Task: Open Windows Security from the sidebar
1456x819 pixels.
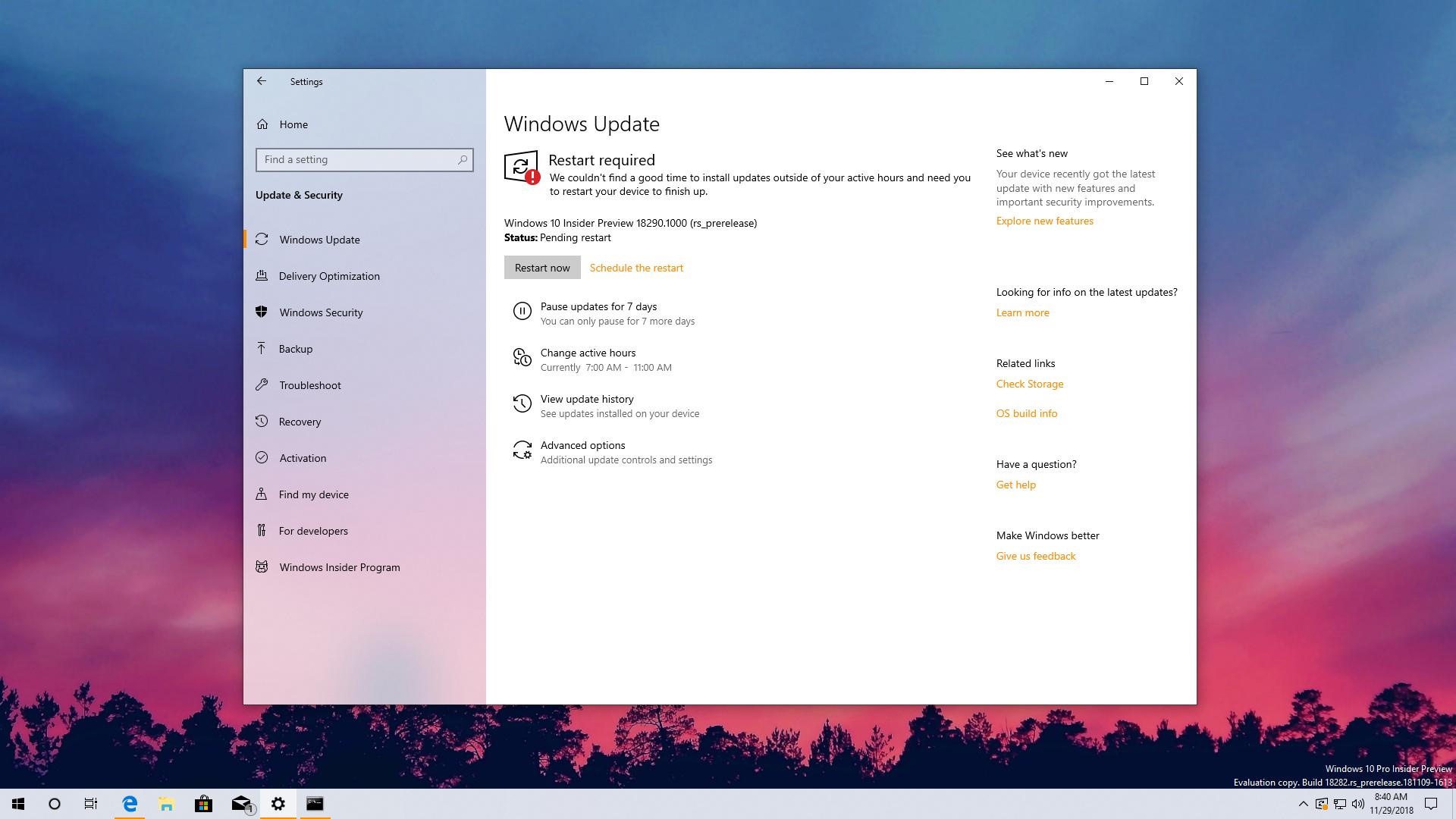Action: coord(320,312)
